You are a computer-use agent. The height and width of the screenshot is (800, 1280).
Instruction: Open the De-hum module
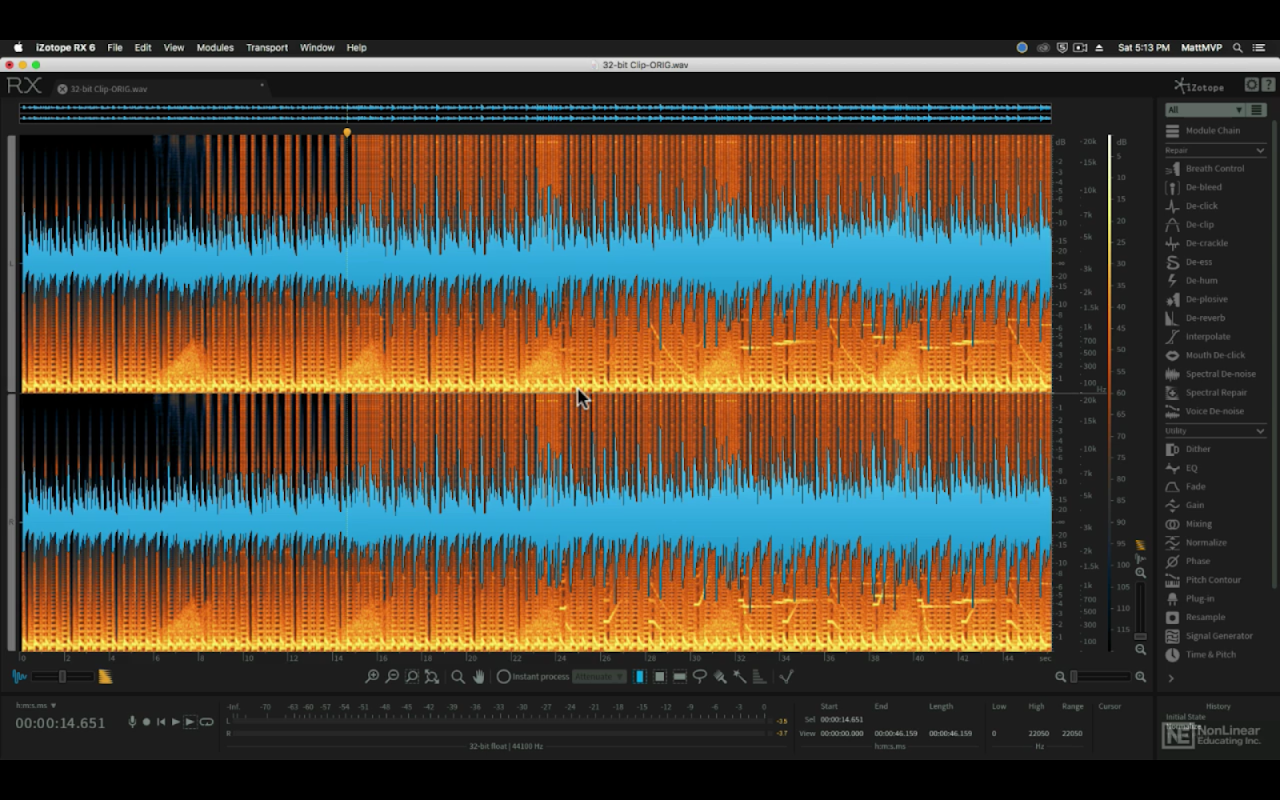coord(1201,281)
